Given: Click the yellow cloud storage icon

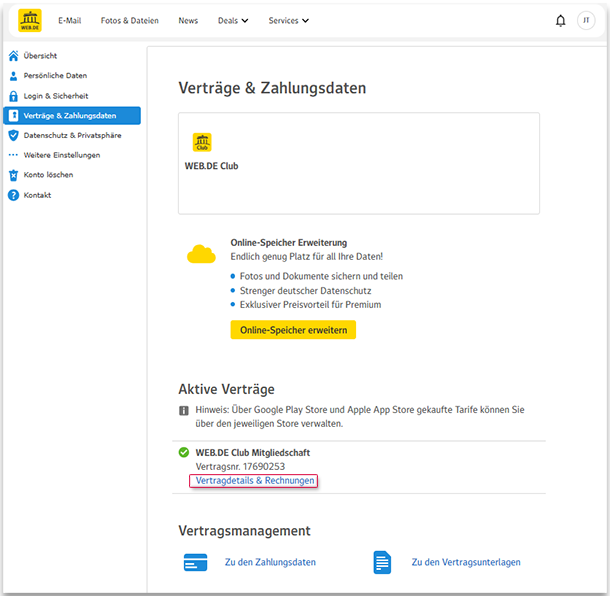Looking at the screenshot, I should point(201,254).
